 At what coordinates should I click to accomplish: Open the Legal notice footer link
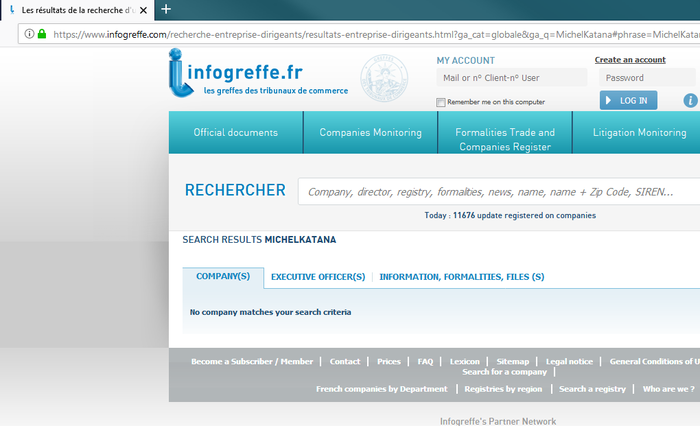coord(569,361)
